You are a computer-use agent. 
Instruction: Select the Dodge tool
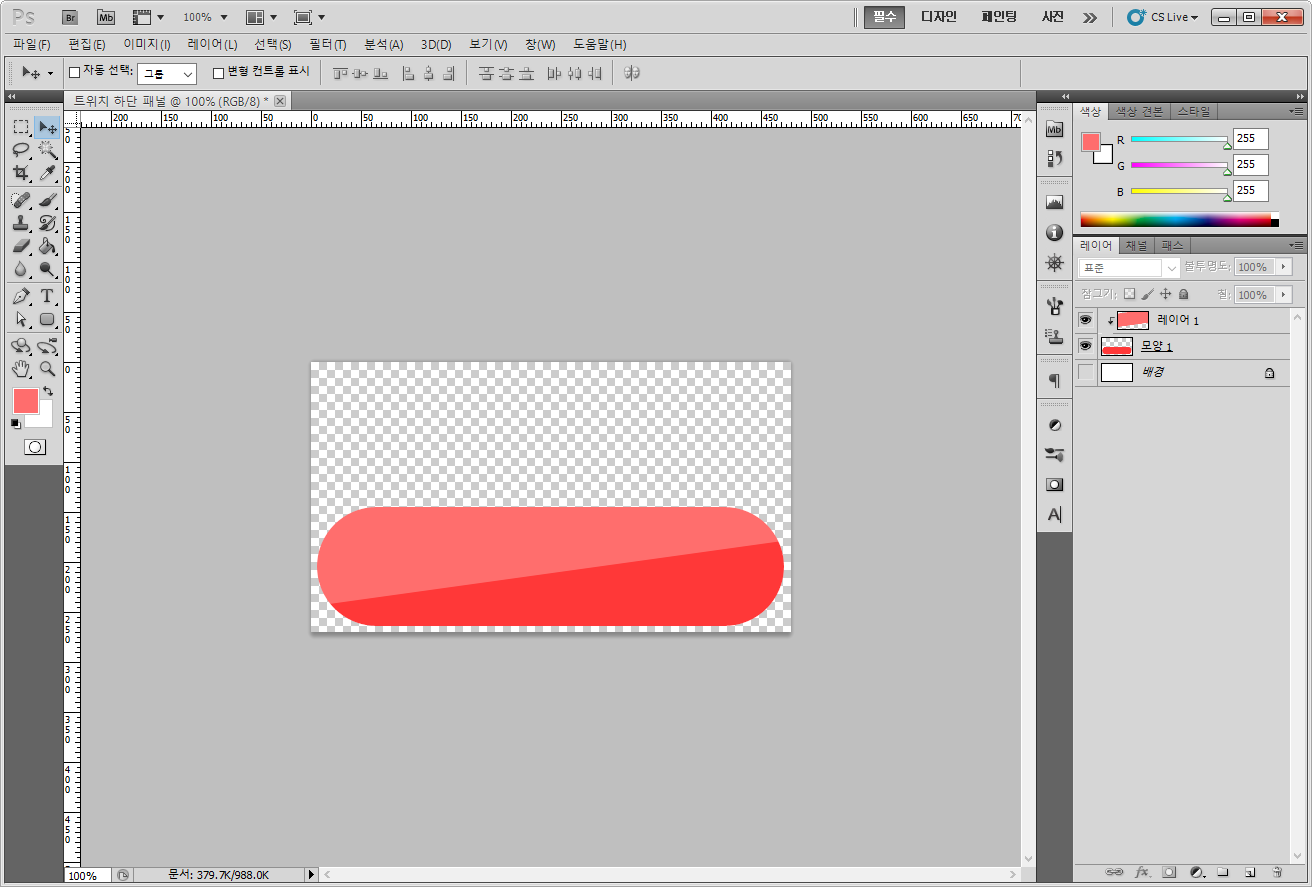[x=47, y=269]
